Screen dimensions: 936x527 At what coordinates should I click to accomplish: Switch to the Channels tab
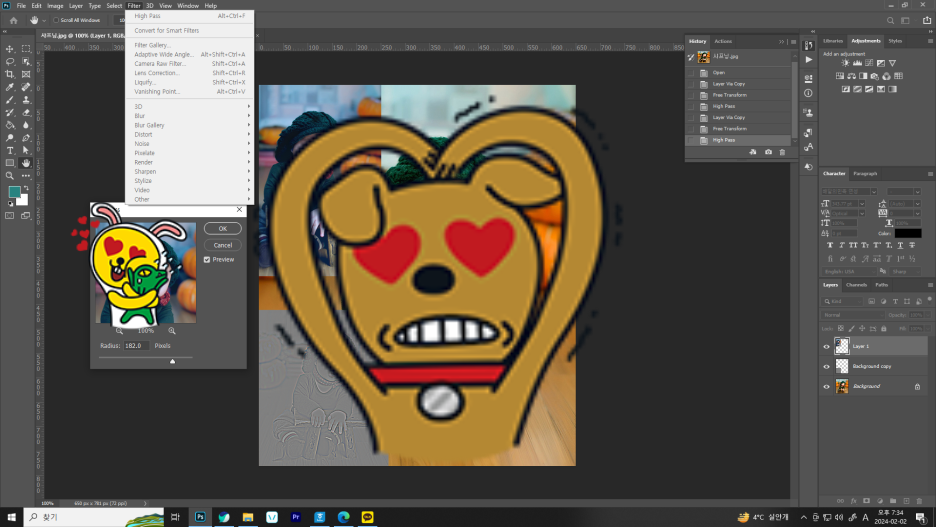tap(857, 285)
